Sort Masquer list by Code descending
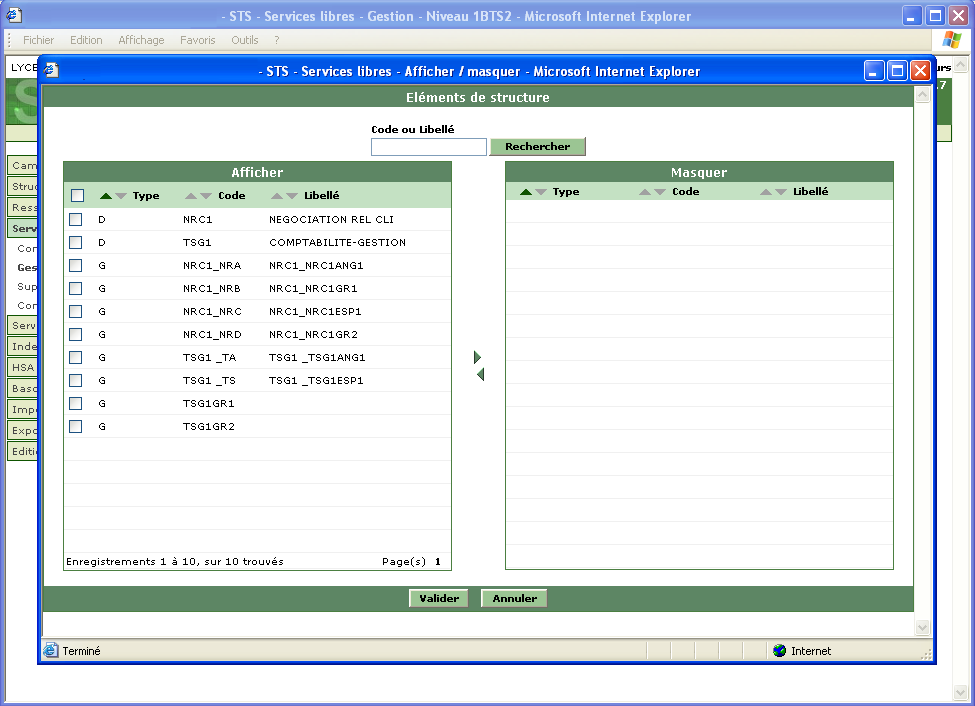Image resolution: width=975 pixels, height=706 pixels. tap(660, 192)
